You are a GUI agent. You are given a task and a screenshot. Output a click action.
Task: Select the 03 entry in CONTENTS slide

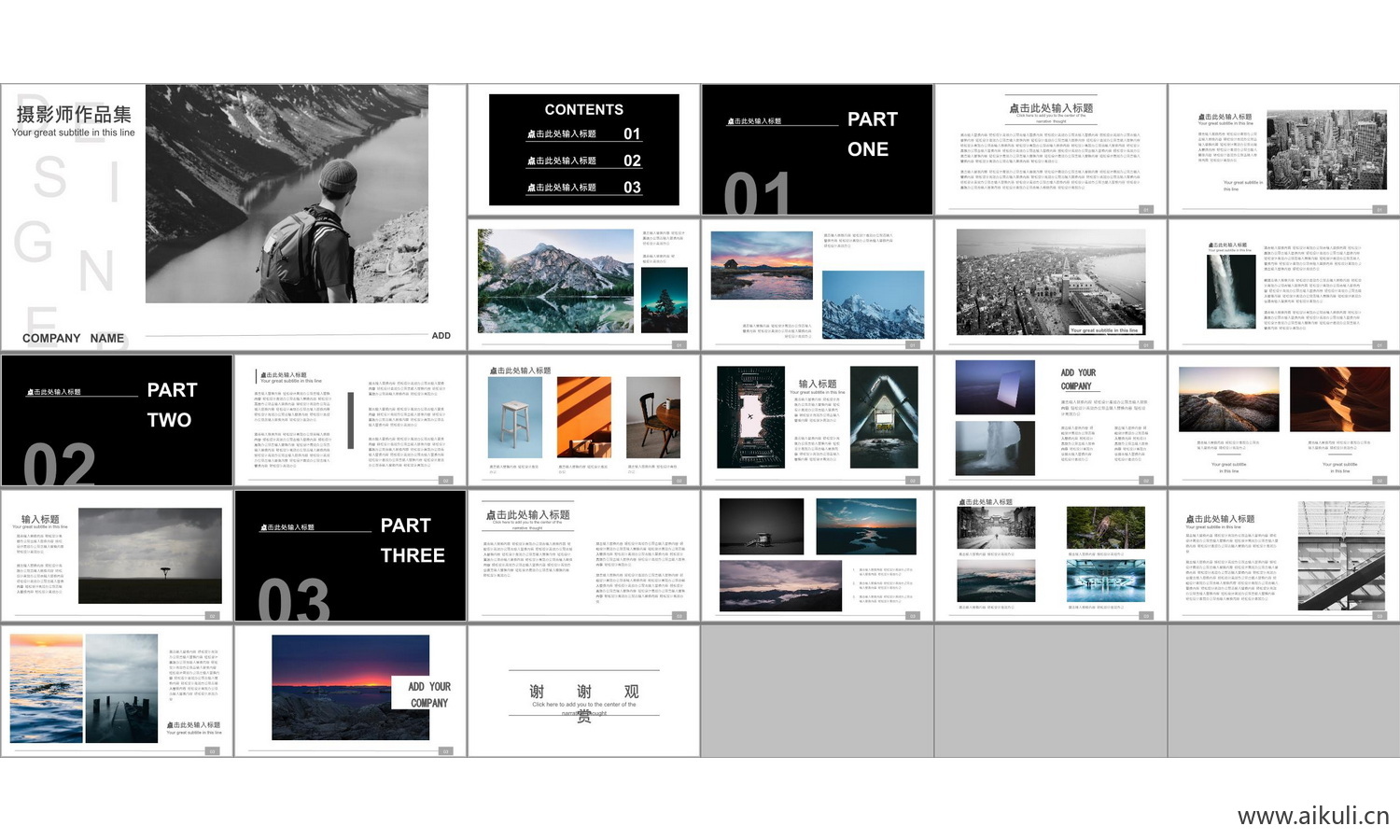[632, 188]
